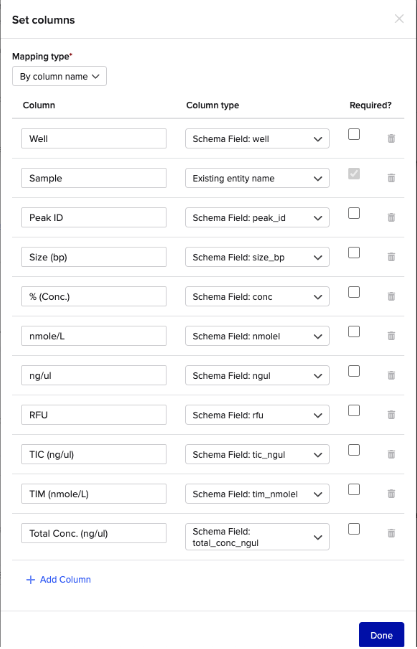417x649 pixels.
Task: Delete the nmole/L row
Action: click(x=391, y=336)
